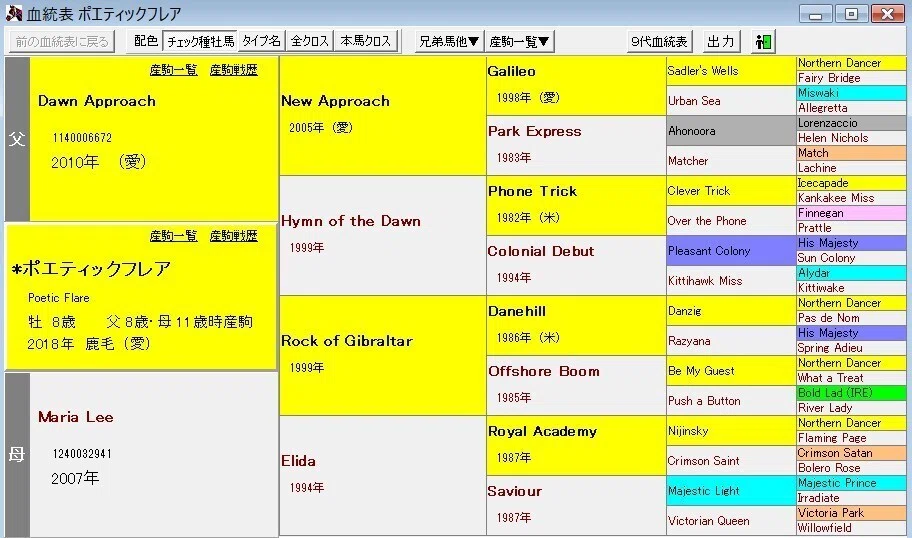The height and width of the screenshot is (538, 912).
Task: Click the Razyana cell
Action: pyautogui.click(x=731, y=341)
